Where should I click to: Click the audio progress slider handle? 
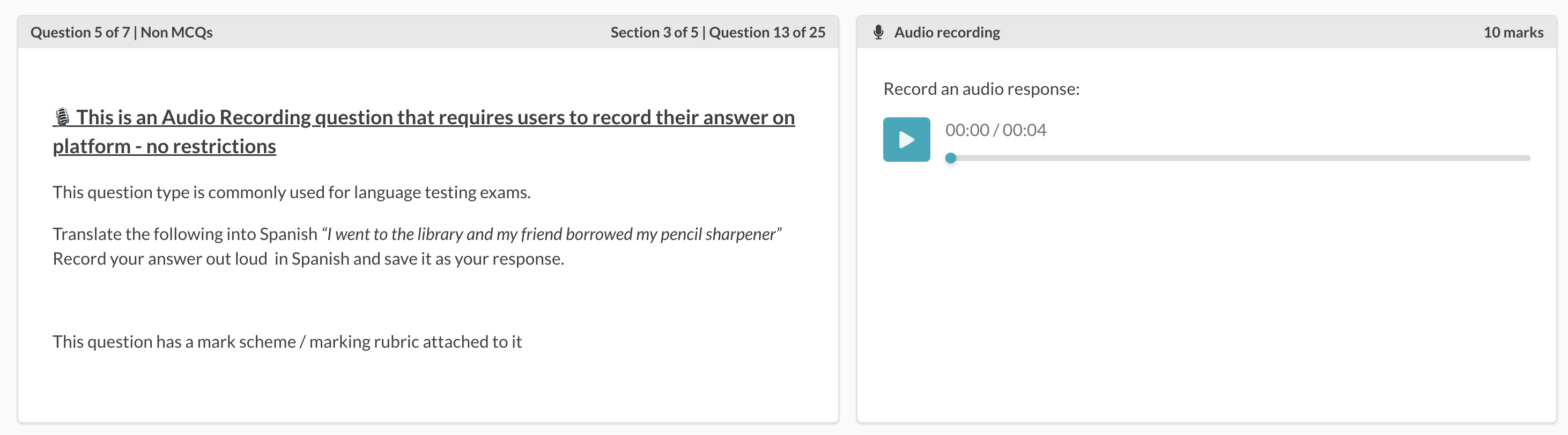950,158
